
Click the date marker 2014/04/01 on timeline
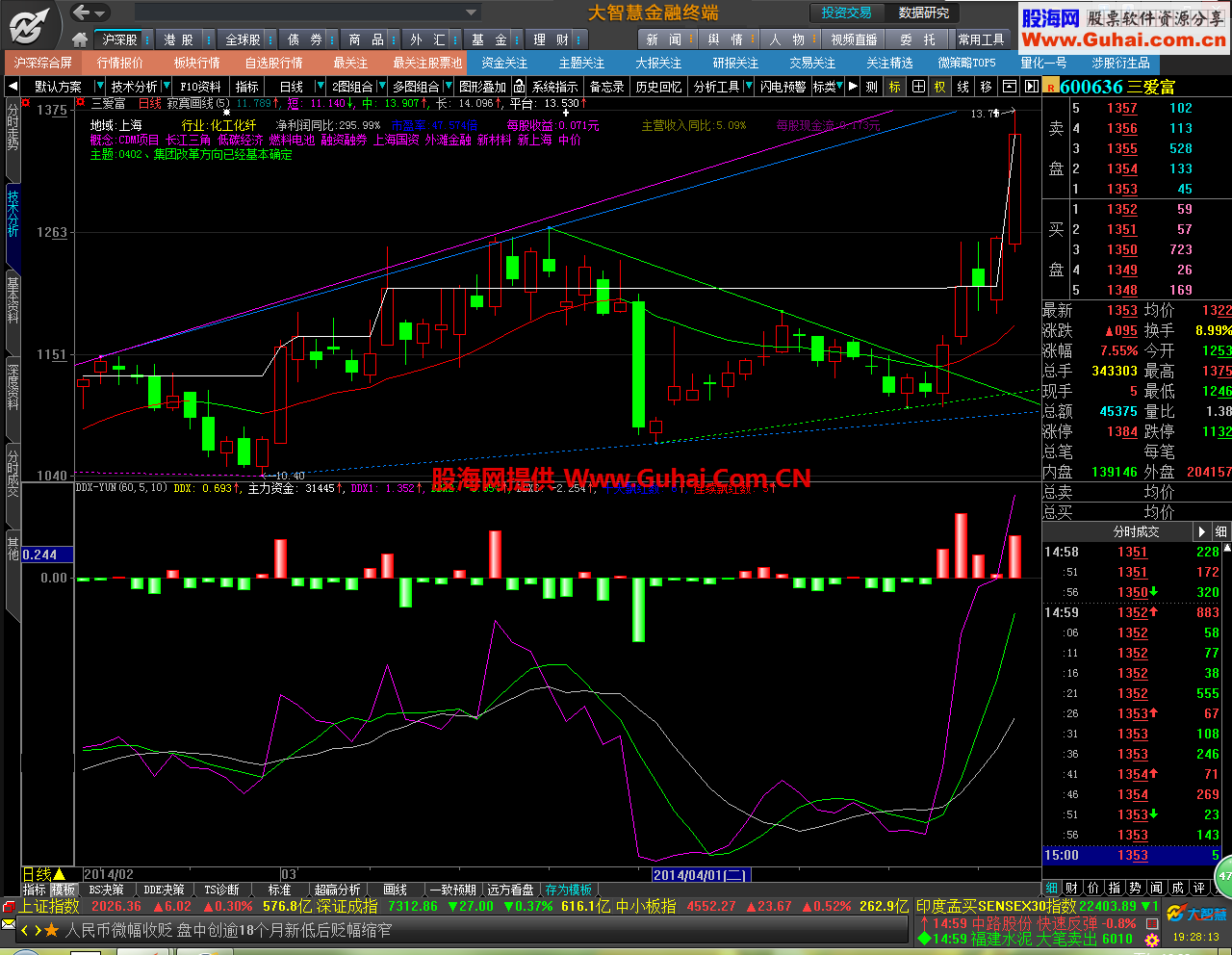click(x=700, y=874)
